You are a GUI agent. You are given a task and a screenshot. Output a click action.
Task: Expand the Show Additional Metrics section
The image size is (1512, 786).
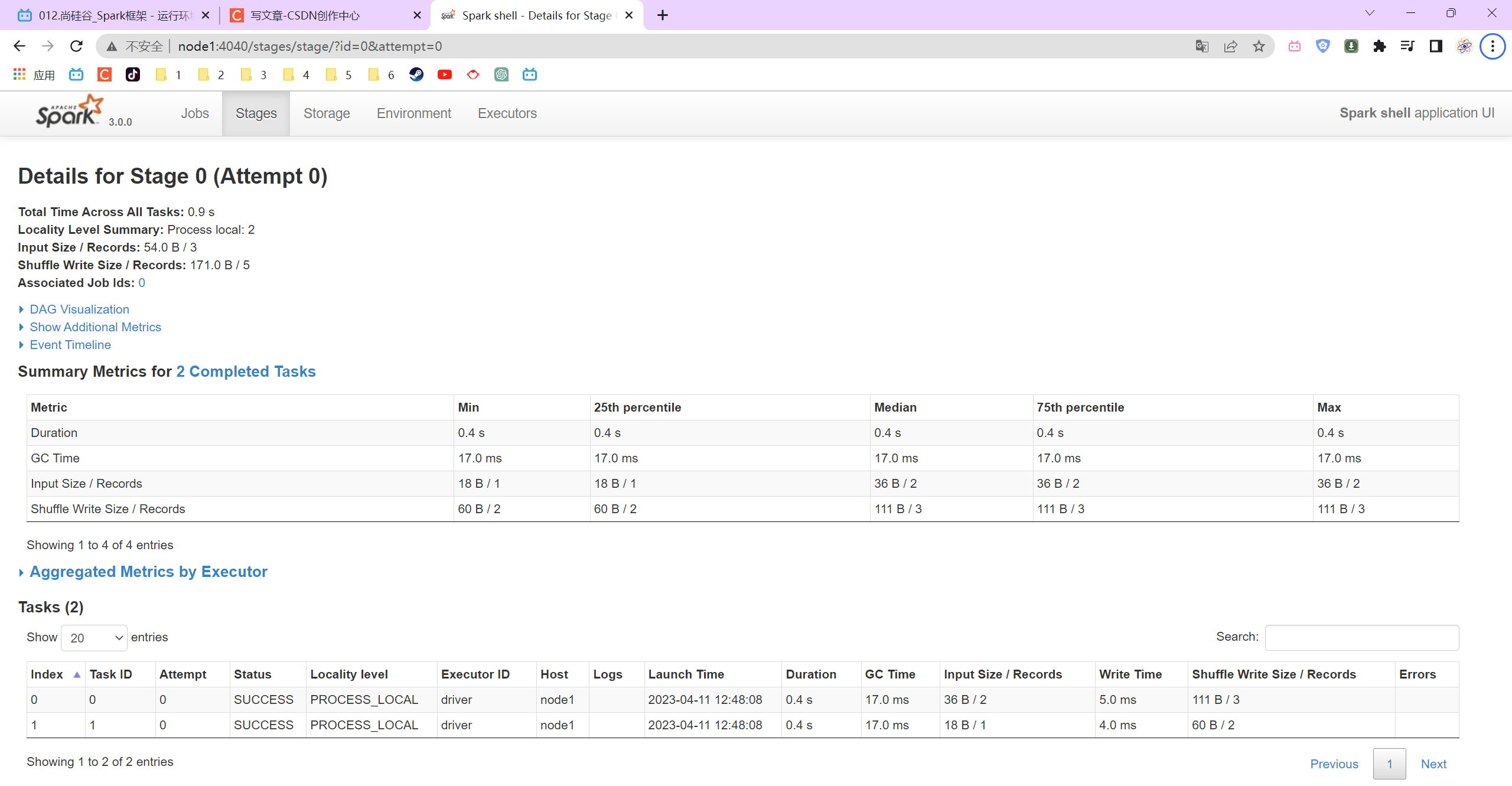pyautogui.click(x=96, y=326)
